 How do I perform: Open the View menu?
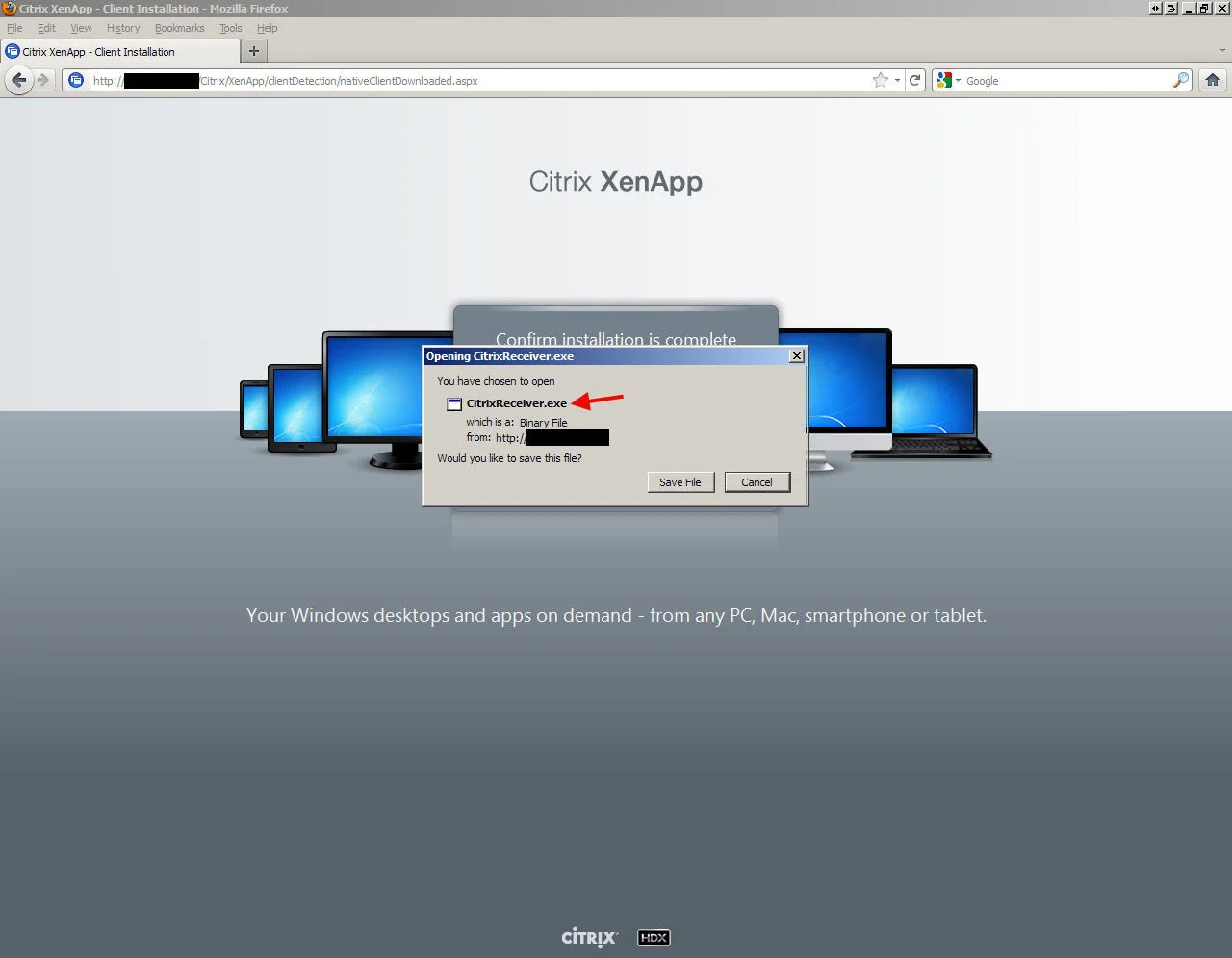pos(81,28)
